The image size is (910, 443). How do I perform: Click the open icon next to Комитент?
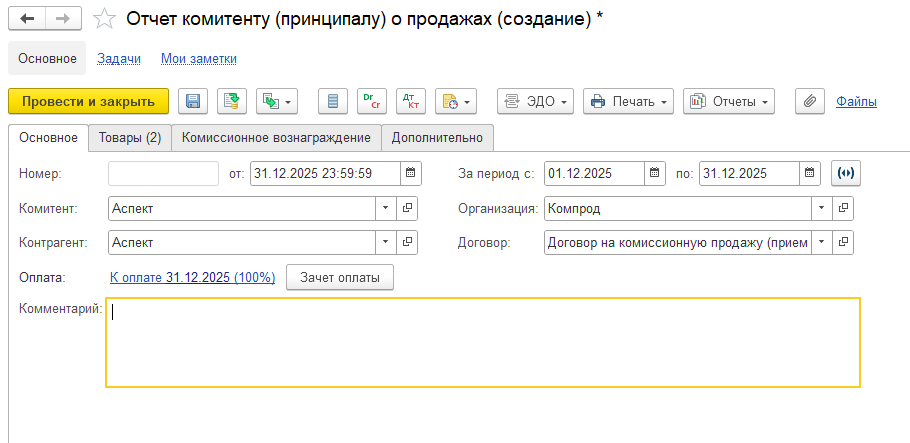pyautogui.click(x=407, y=208)
